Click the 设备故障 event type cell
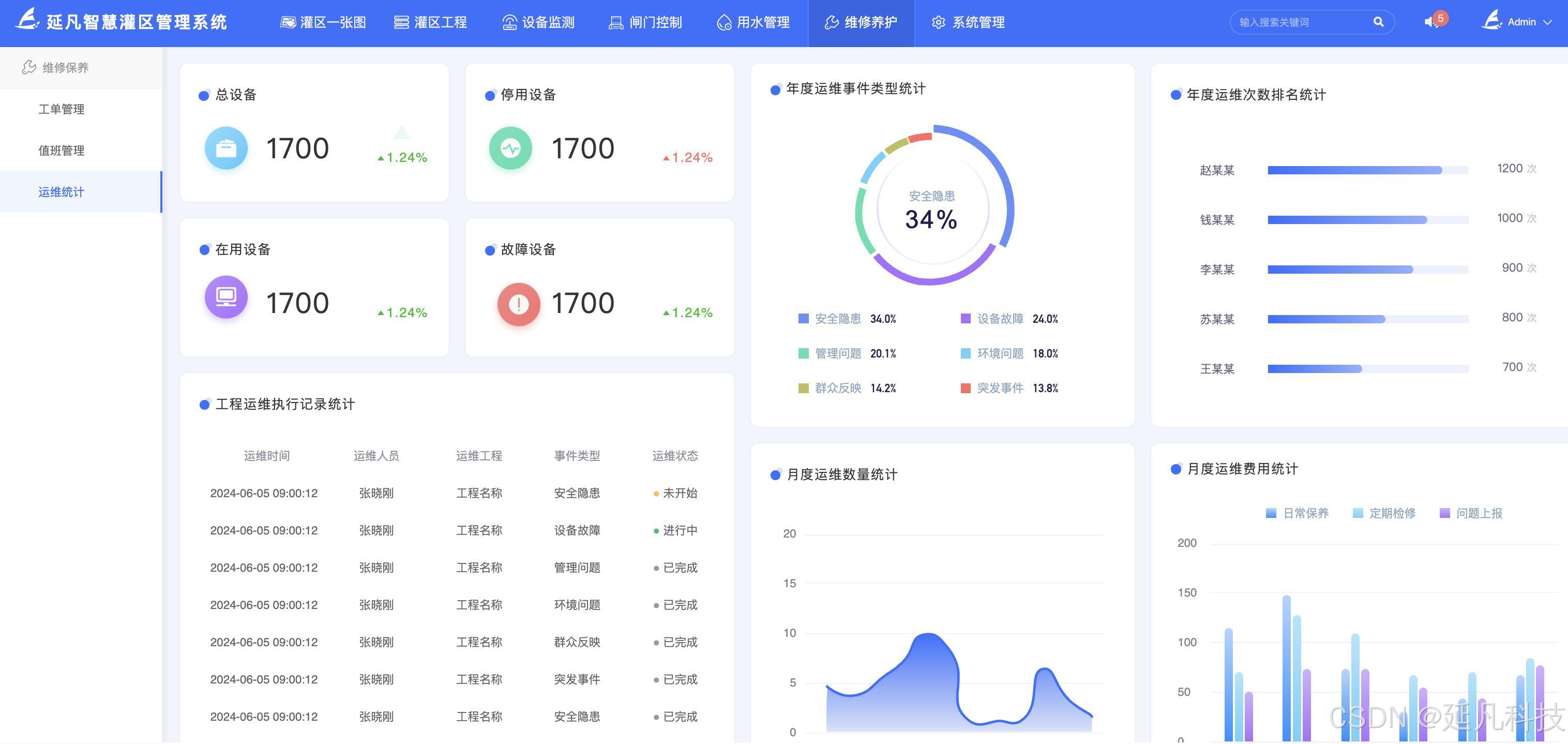 pos(577,530)
